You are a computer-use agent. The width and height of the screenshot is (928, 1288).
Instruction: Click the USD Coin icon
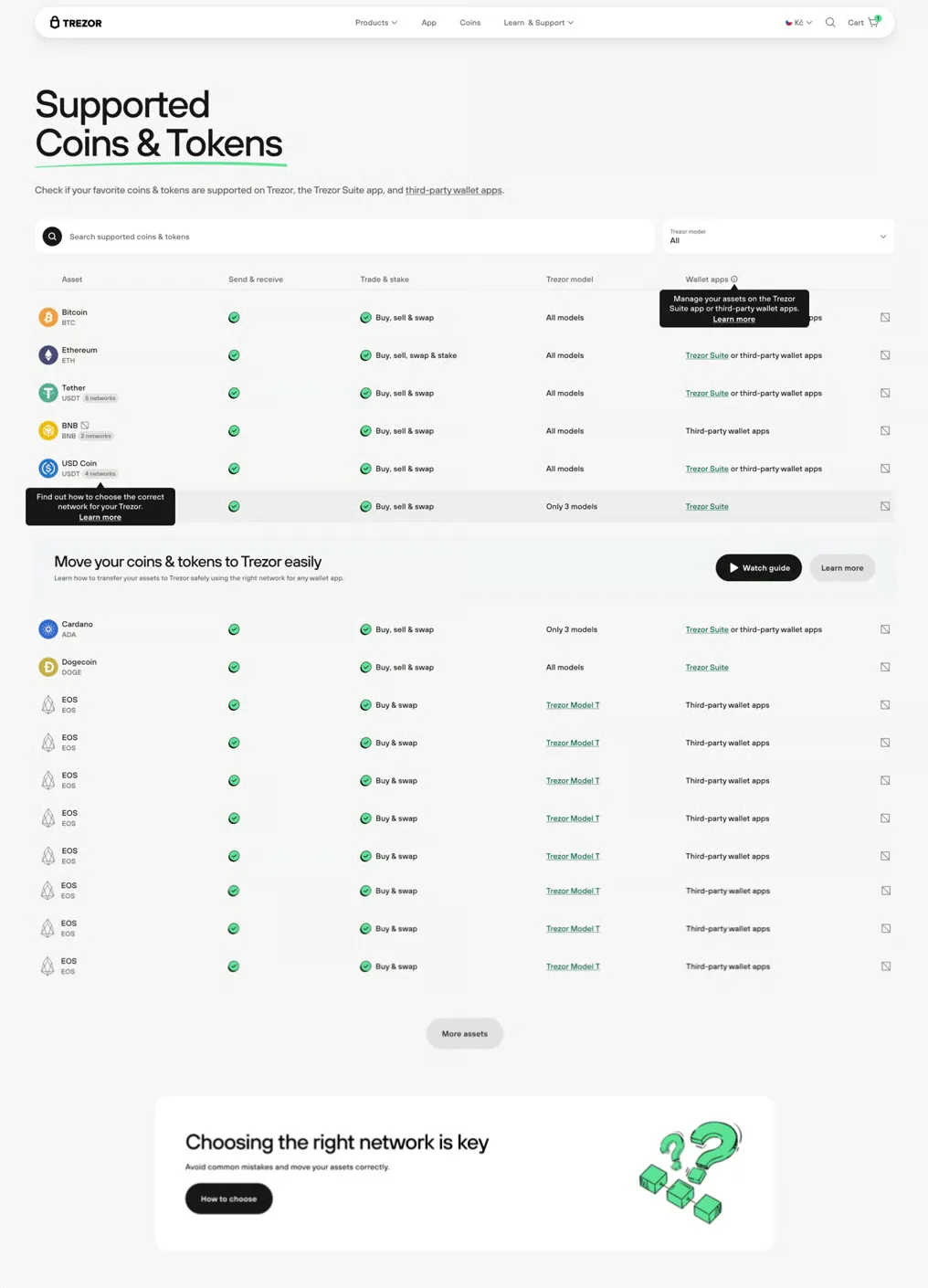[x=48, y=469]
